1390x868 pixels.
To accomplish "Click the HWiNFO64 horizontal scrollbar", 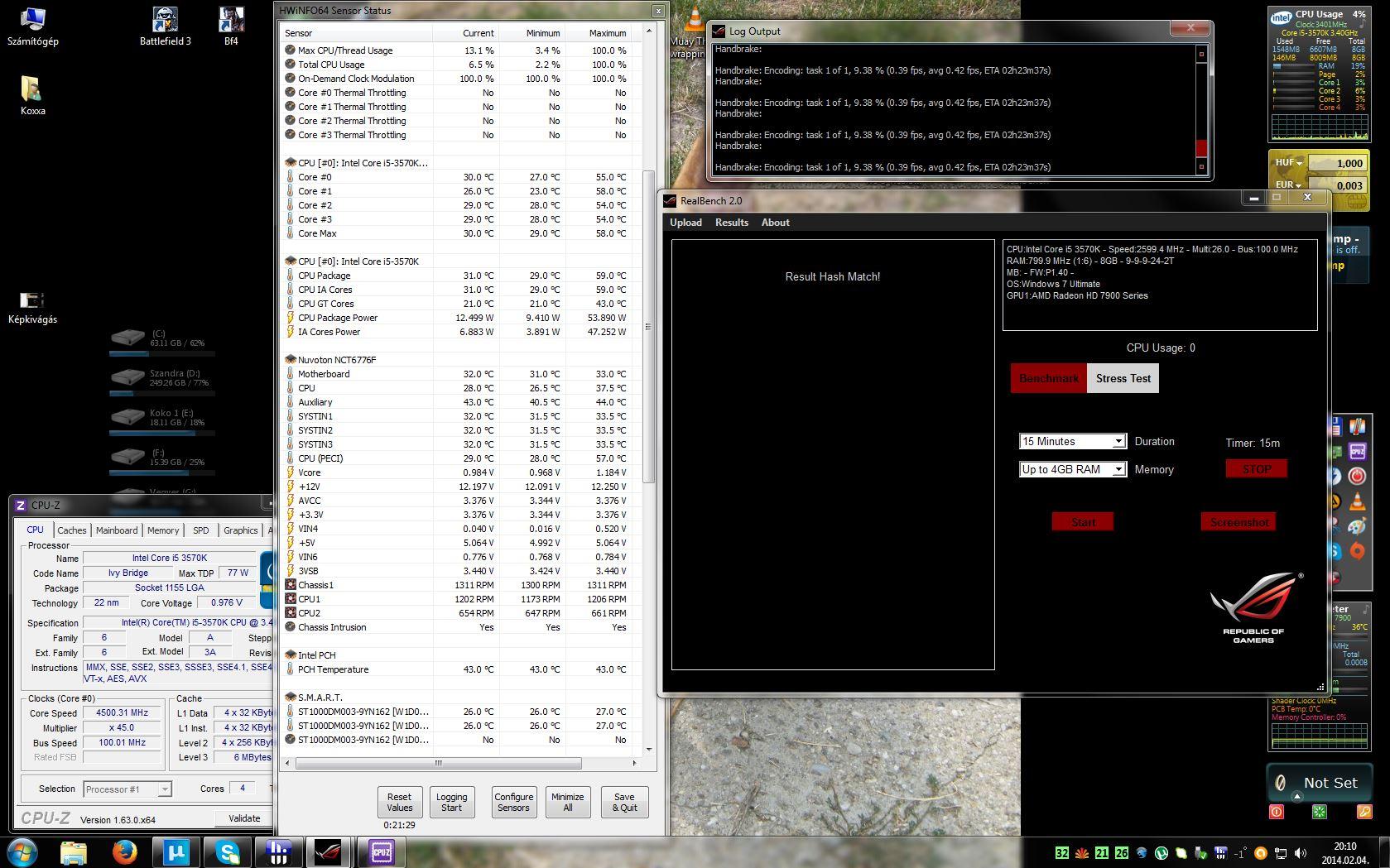I will (438, 763).
